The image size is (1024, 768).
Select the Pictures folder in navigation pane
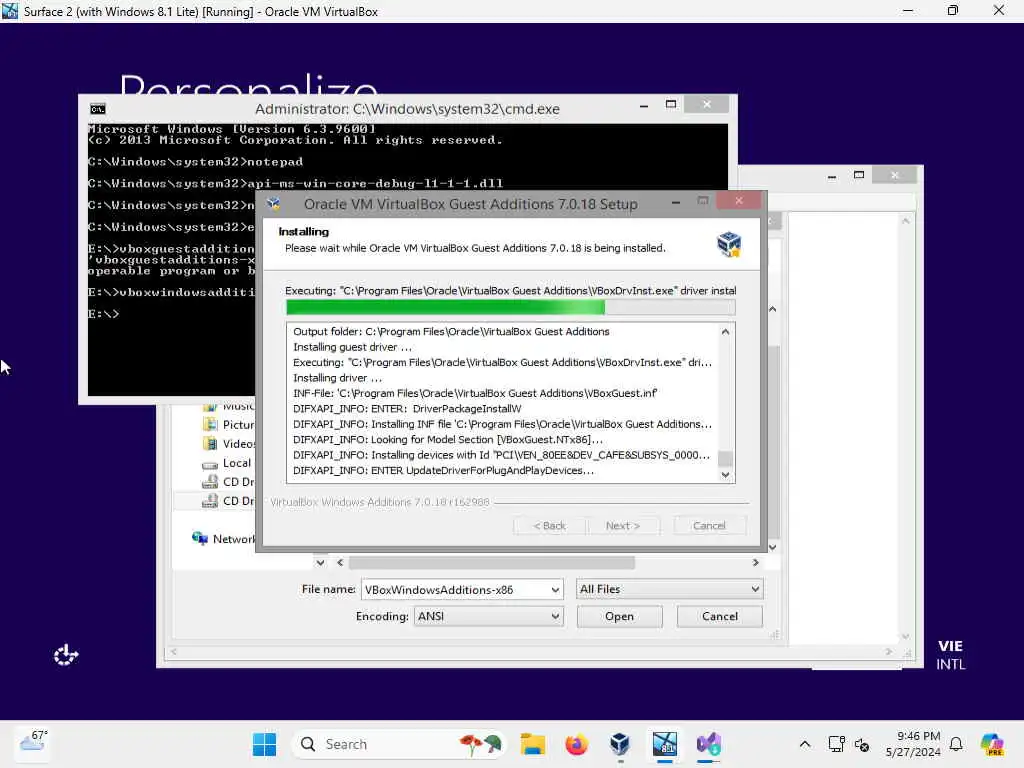[229, 424]
